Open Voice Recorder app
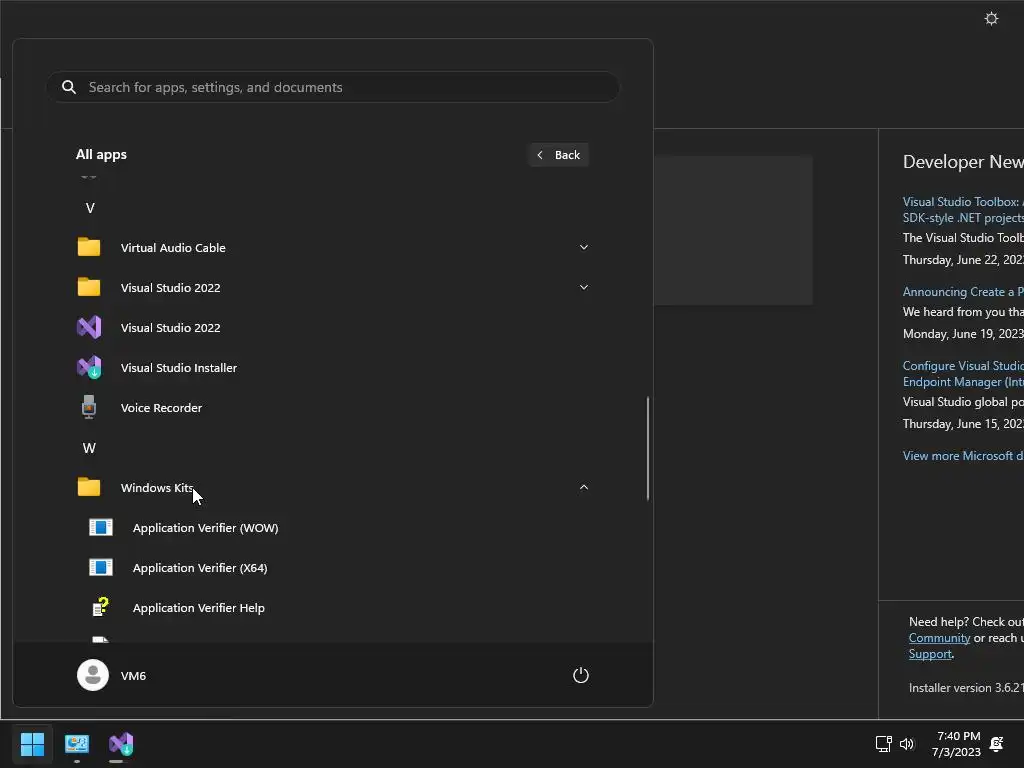 click(161, 408)
